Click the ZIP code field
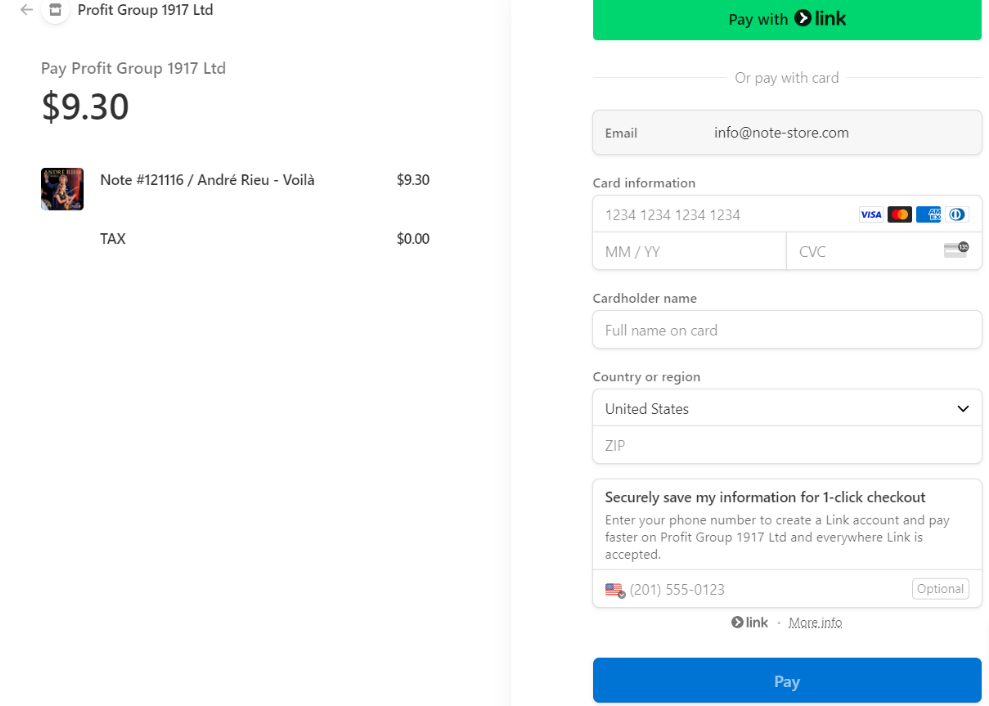The image size is (989, 706). [x=787, y=446]
